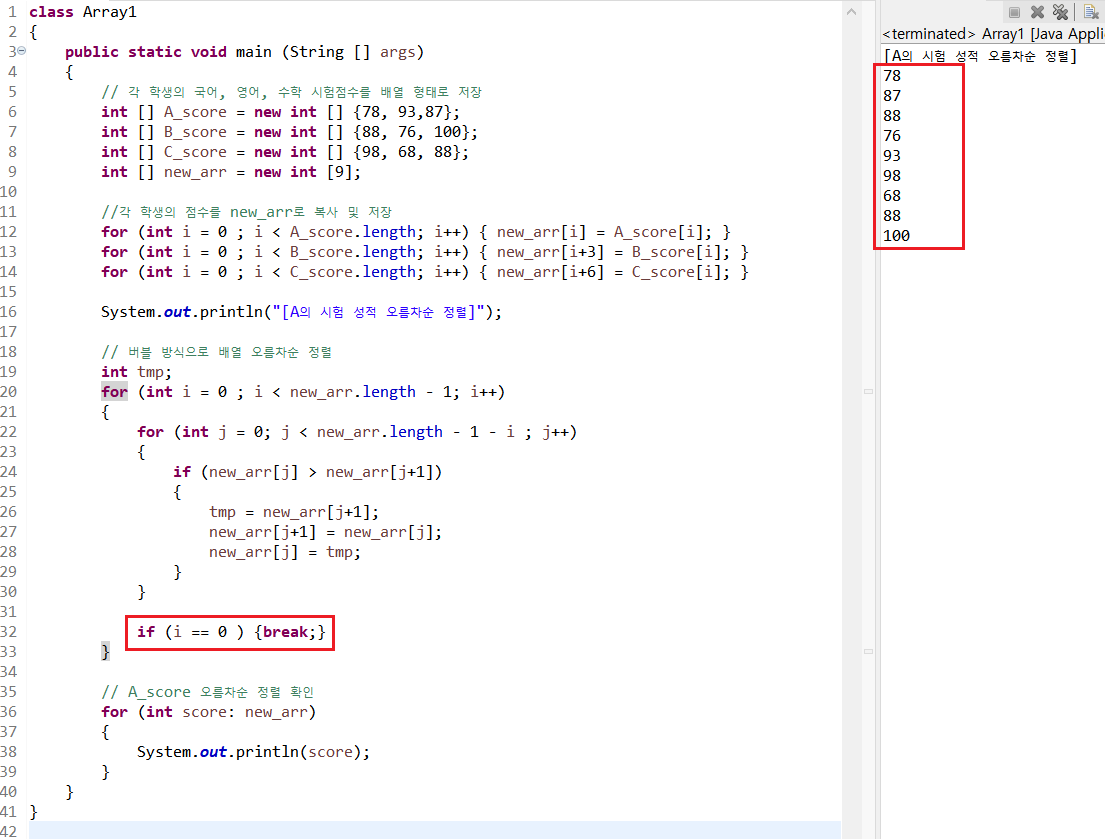Click the console output value 78
Image resolution: width=1105 pixels, height=839 pixels.
(891, 75)
